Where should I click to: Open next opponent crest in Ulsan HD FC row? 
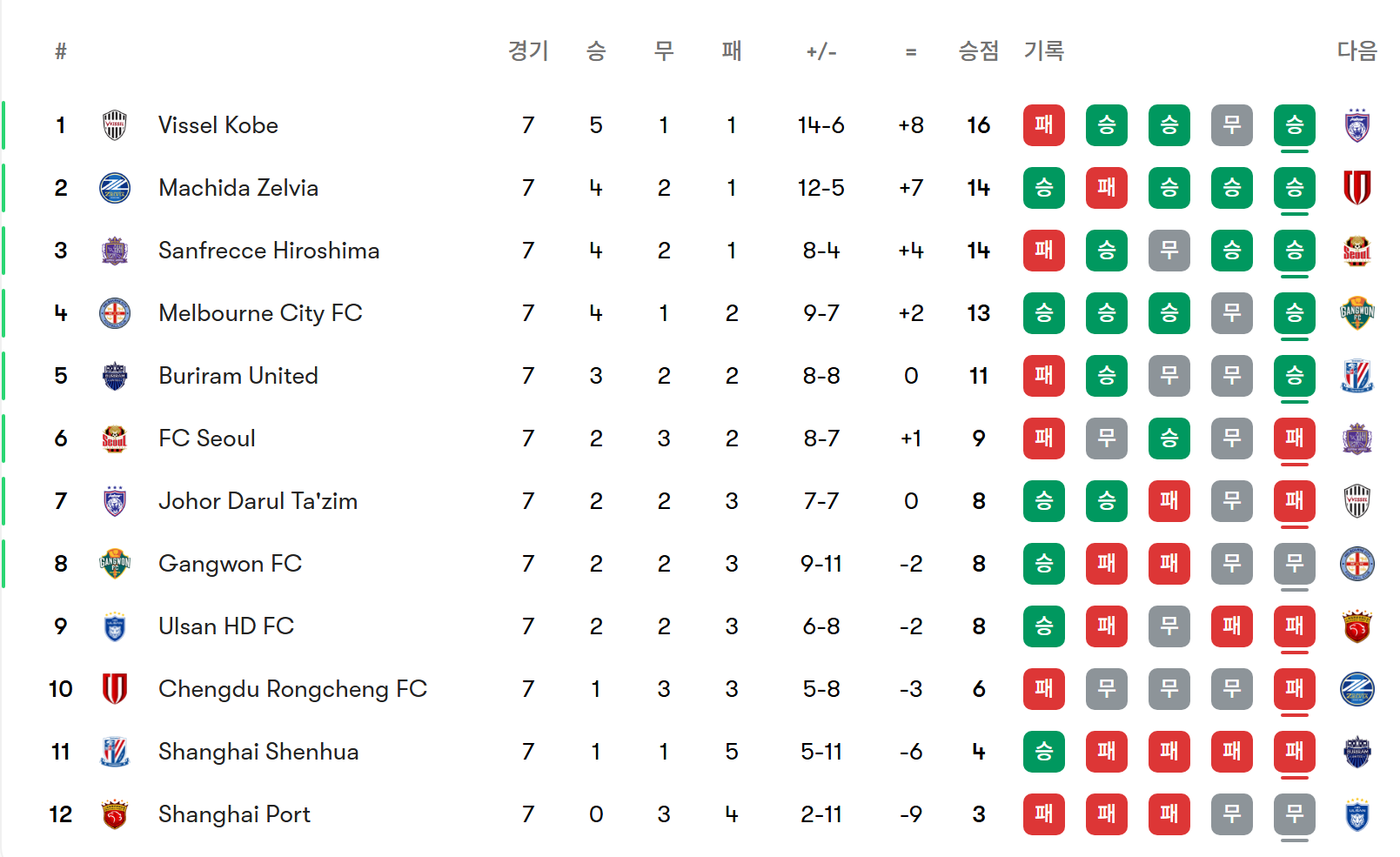point(1356,626)
